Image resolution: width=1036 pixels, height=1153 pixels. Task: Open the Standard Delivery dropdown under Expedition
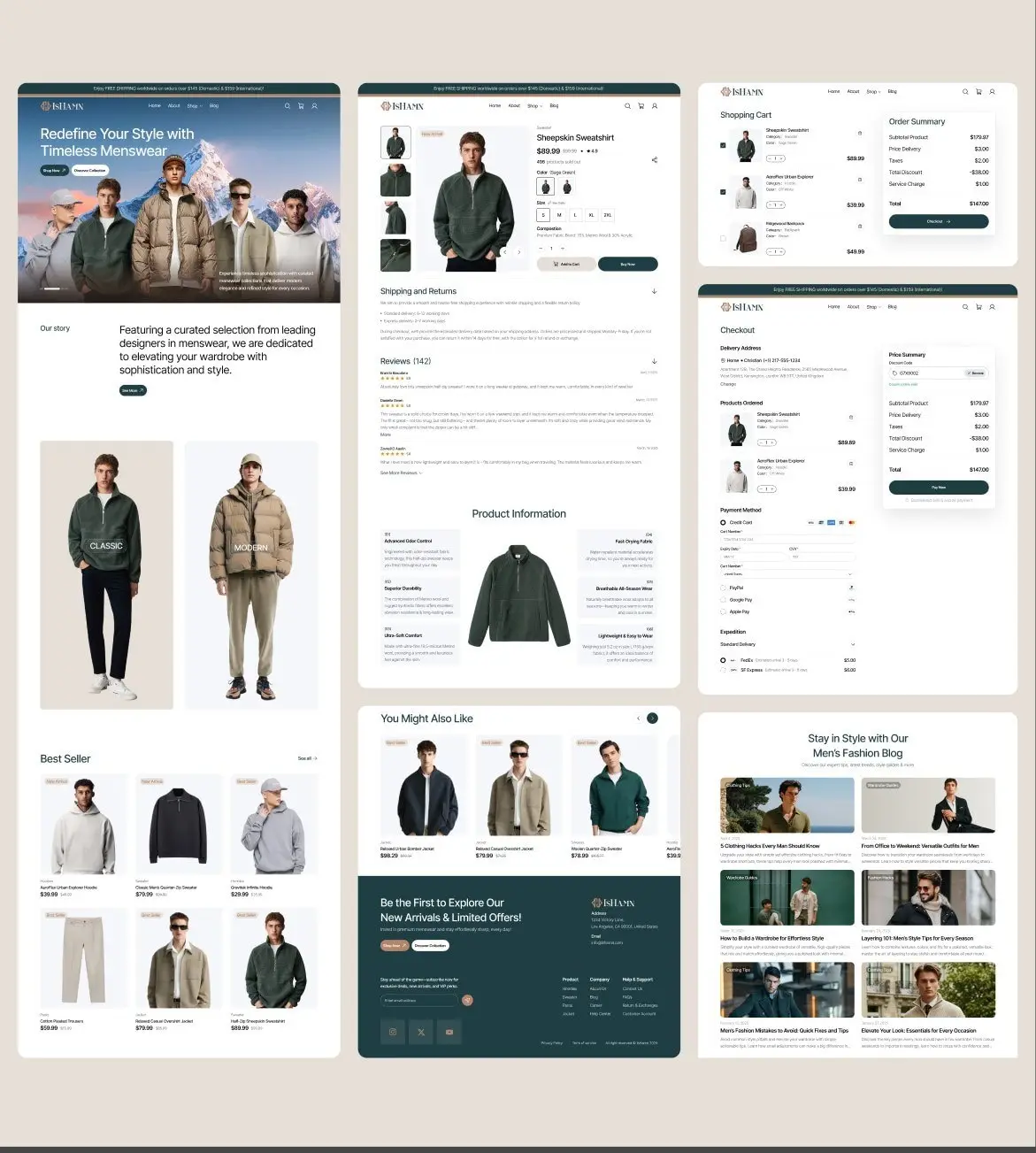(787, 644)
